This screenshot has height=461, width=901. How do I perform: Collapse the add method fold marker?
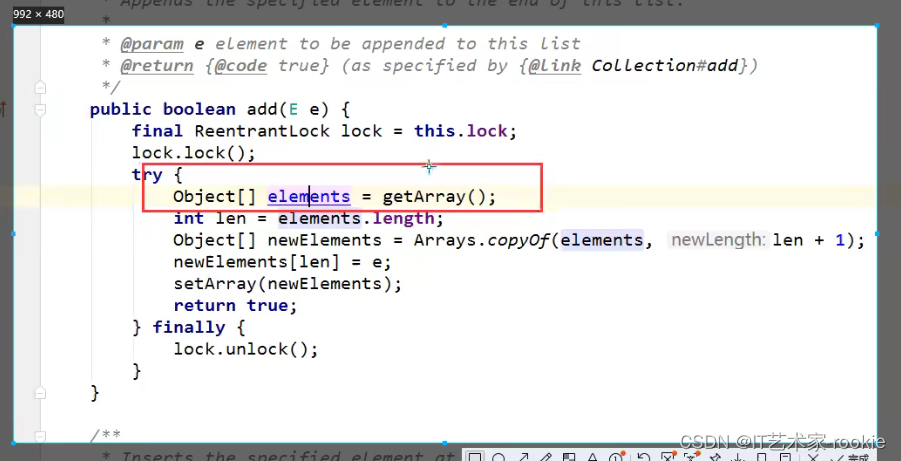point(40,109)
